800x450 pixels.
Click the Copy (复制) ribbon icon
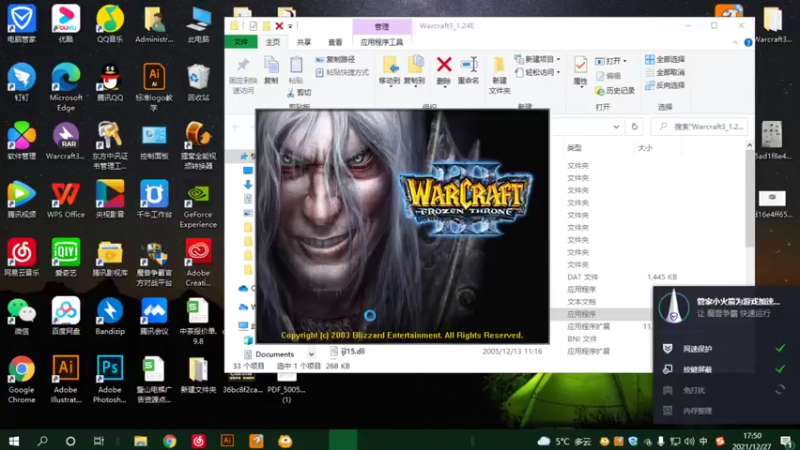click(x=271, y=65)
